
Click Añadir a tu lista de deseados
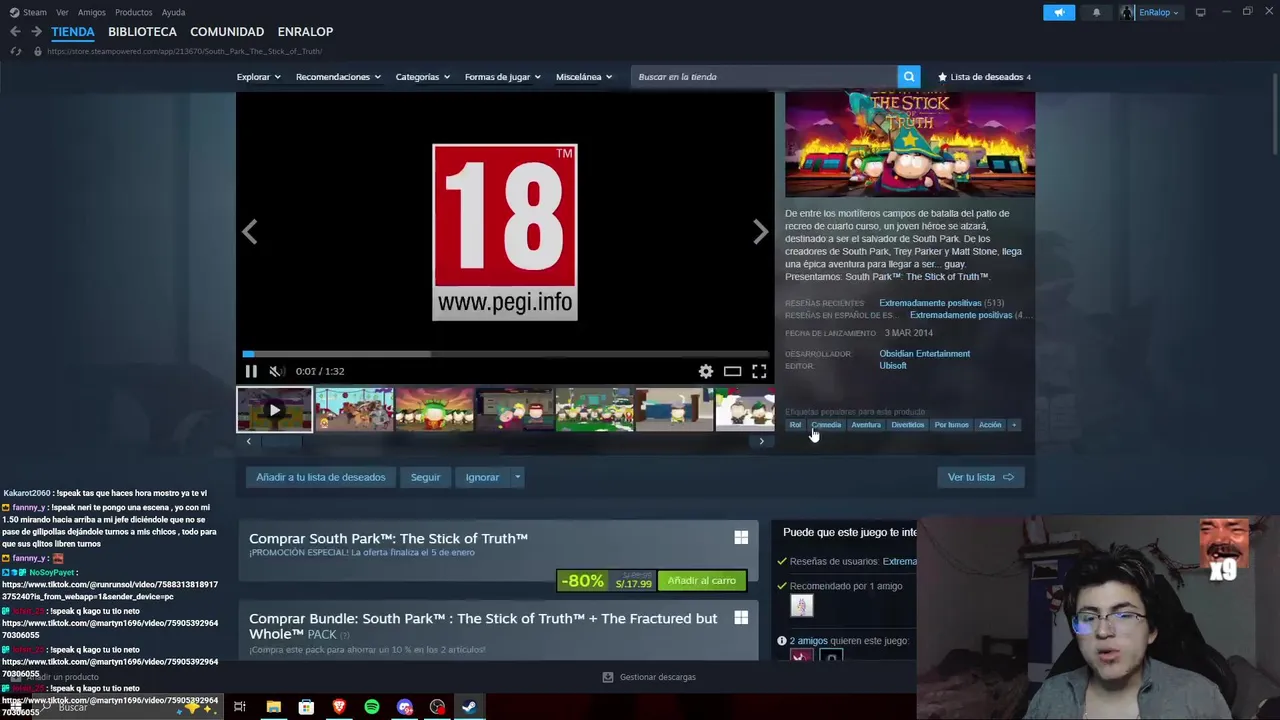(x=320, y=477)
